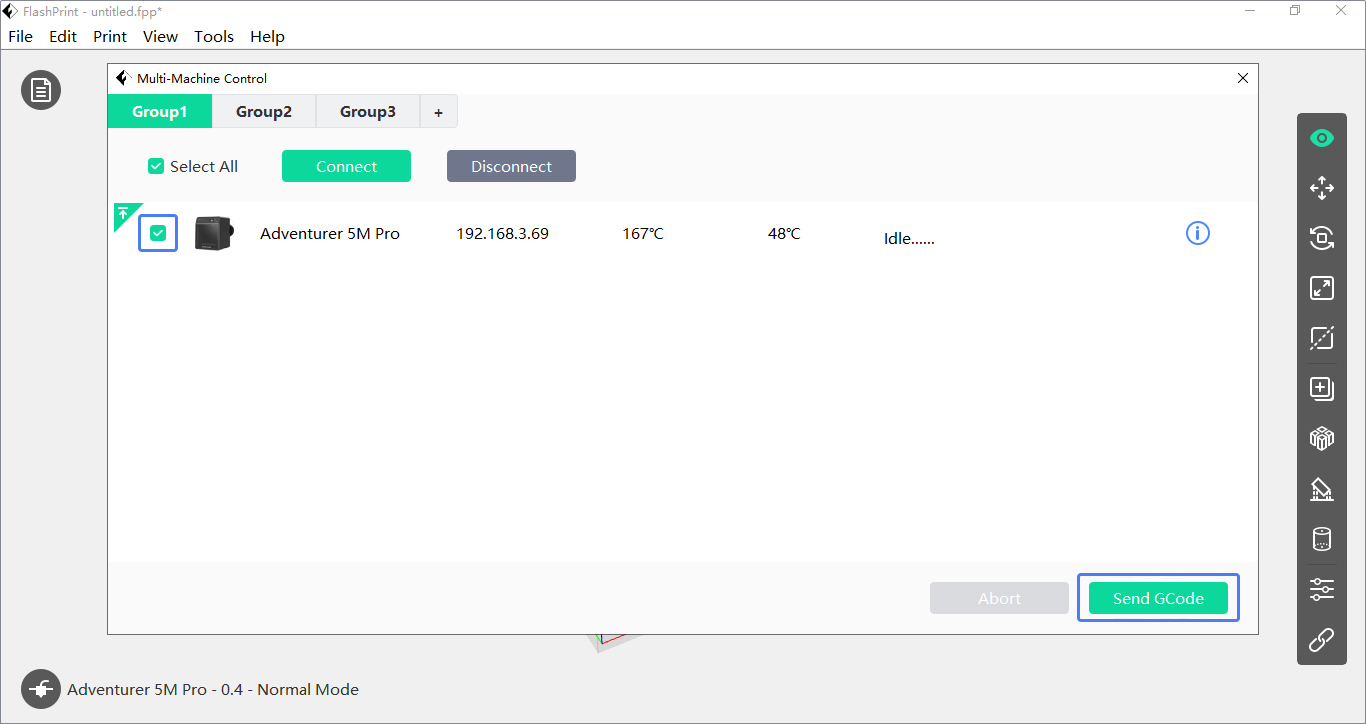
Task: Click the FlashPrint app icon in title bar
Action: (11, 11)
